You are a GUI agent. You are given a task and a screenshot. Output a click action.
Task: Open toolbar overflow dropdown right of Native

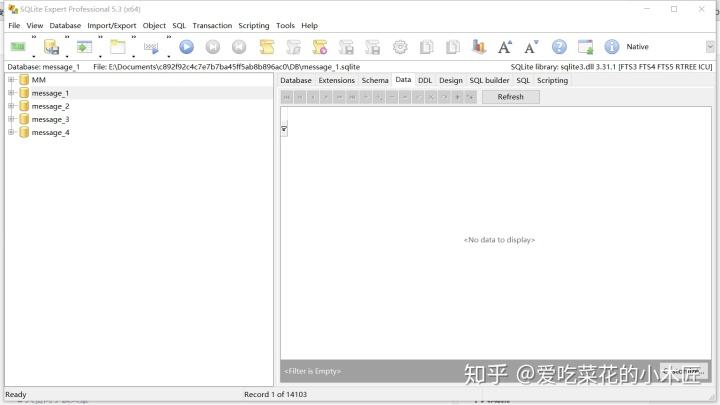(x=710, y=47)
